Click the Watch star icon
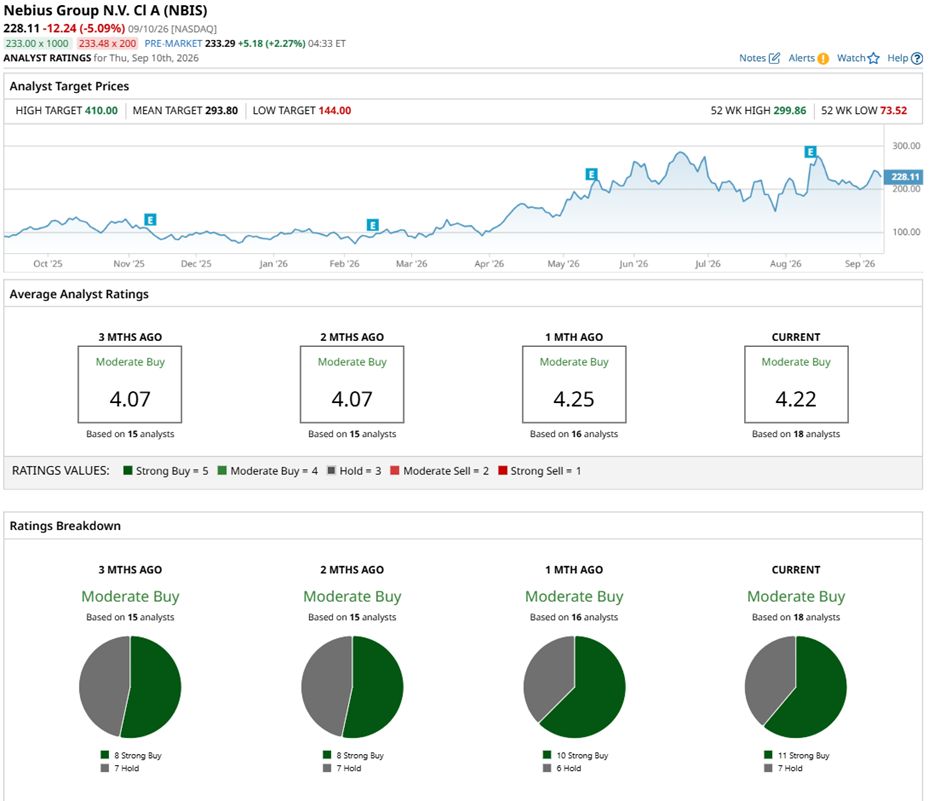 [873, 58]
